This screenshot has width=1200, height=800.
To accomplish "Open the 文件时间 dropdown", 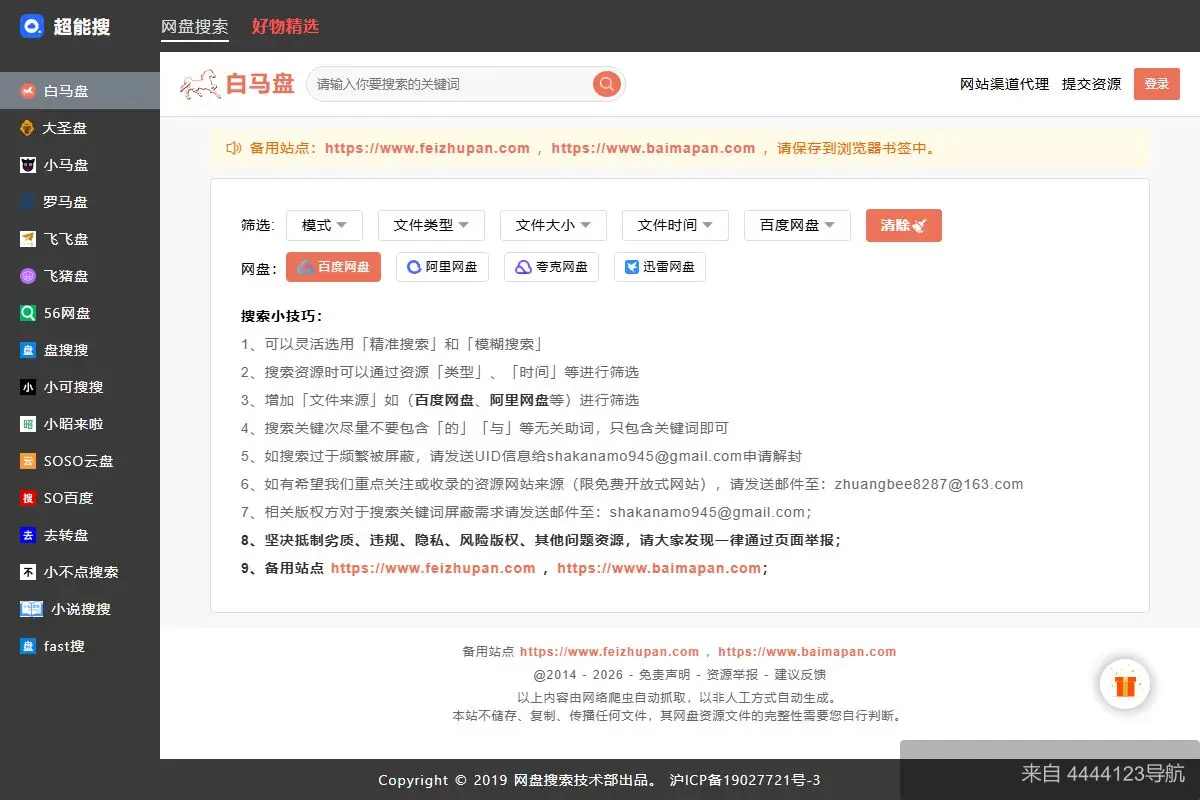I will [675, 225].
